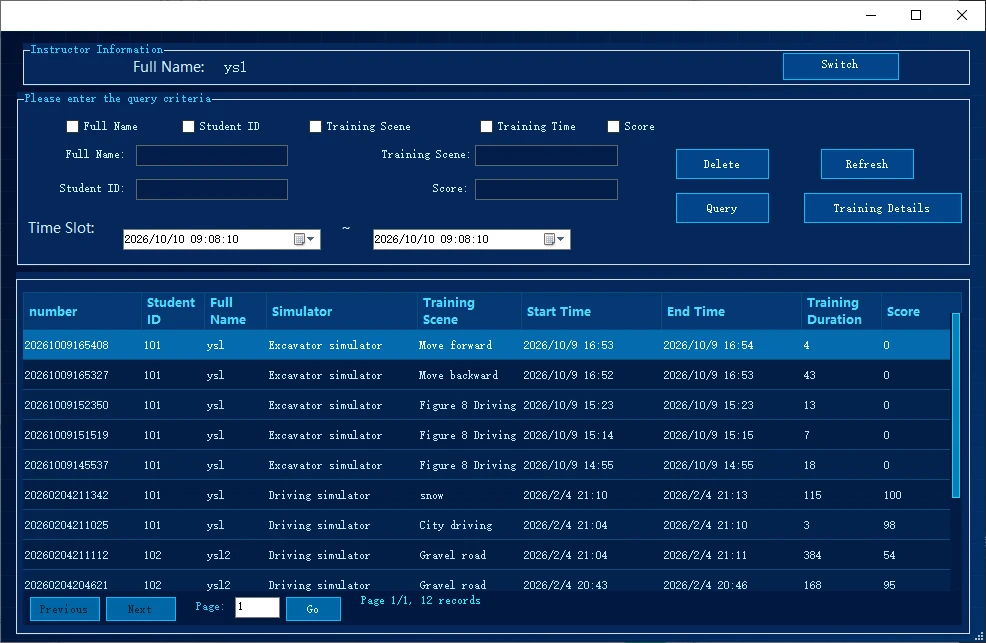Enable the Score filter checkbox
986x643 pixels.
[613, 126]
